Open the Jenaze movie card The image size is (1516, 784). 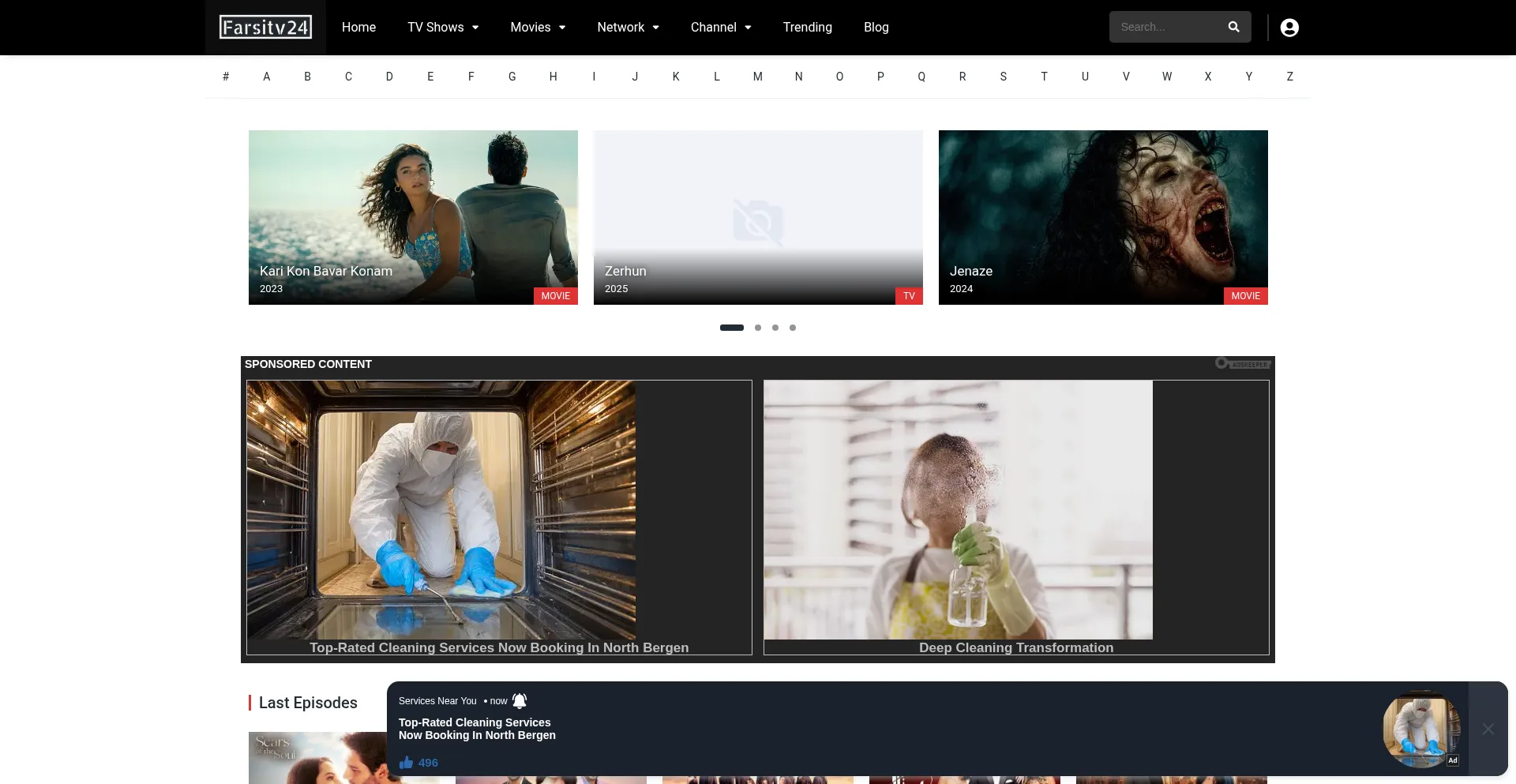click(x=1102, y=217)
